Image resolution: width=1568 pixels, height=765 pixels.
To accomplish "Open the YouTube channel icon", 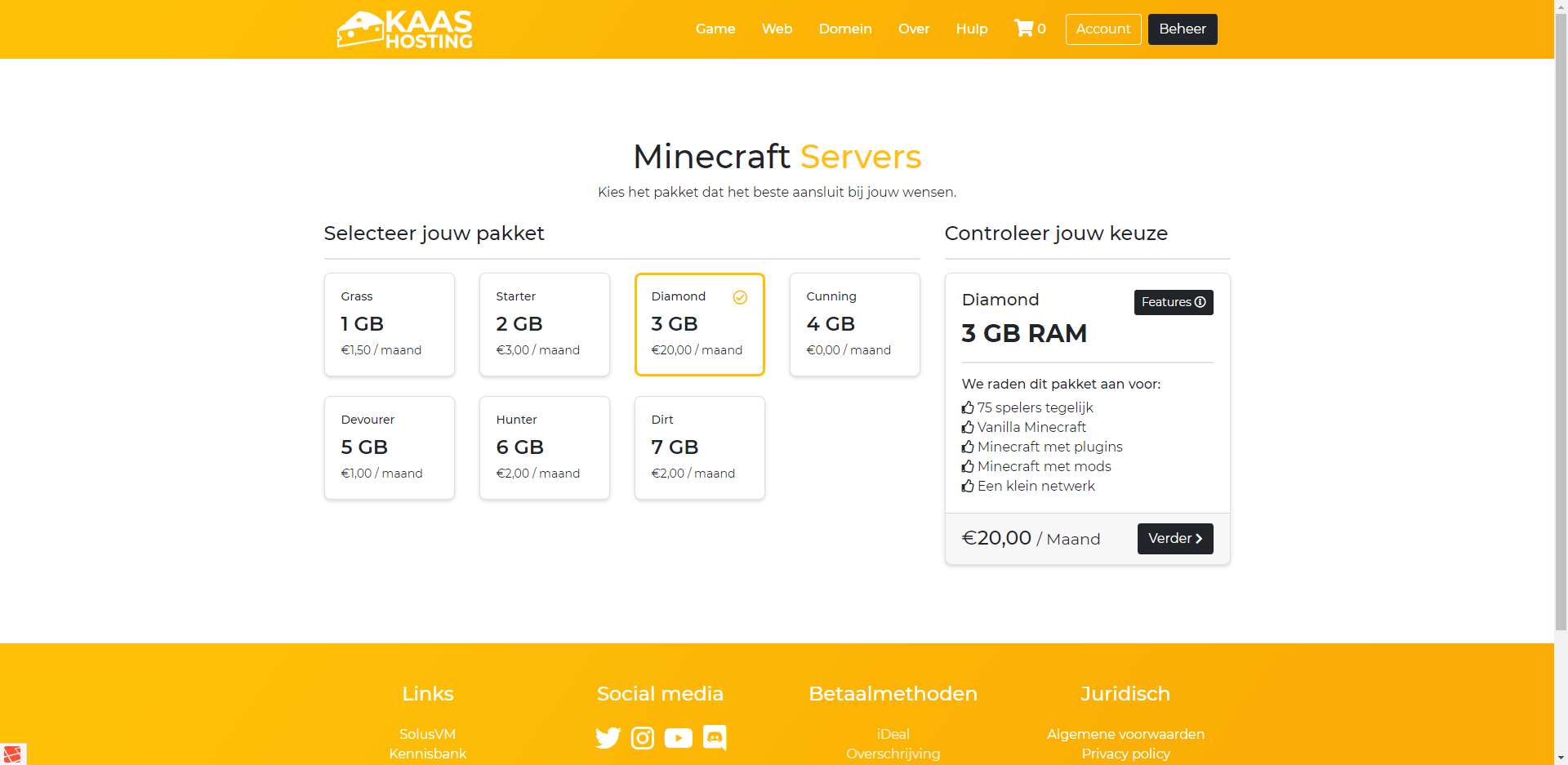I will click(x=678, y=738).
